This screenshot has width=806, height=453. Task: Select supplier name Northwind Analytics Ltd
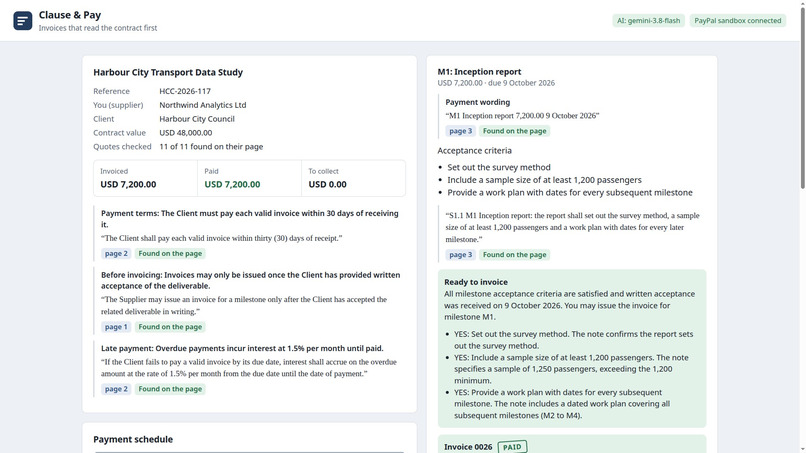(x=203, y=105)
